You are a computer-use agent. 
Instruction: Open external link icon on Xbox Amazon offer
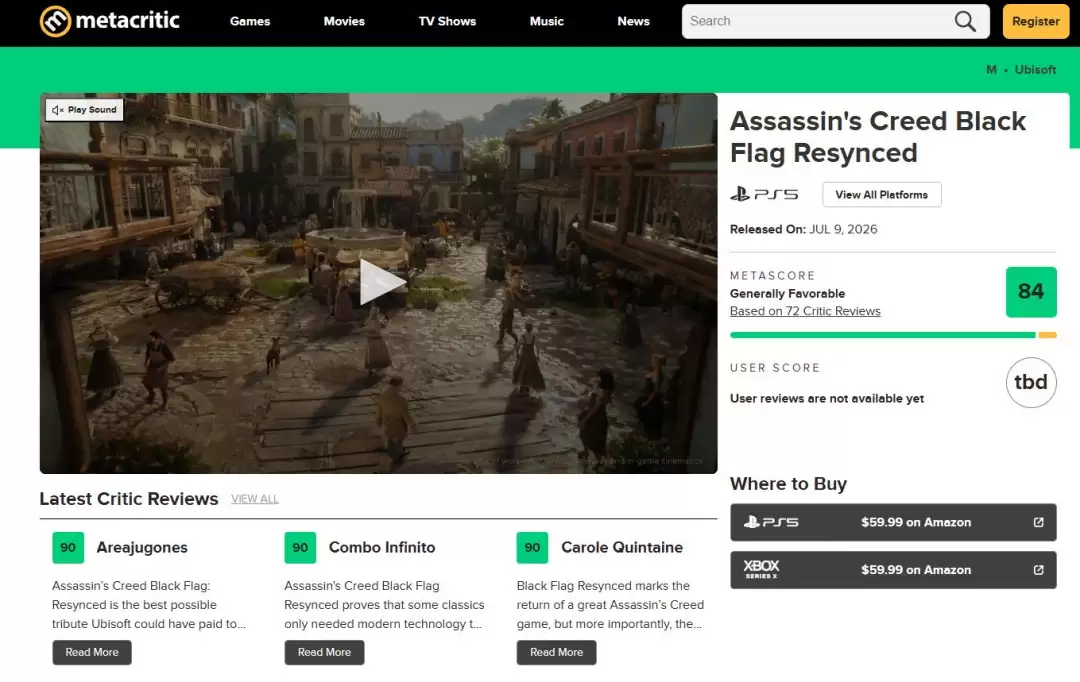coord(1038,570)
